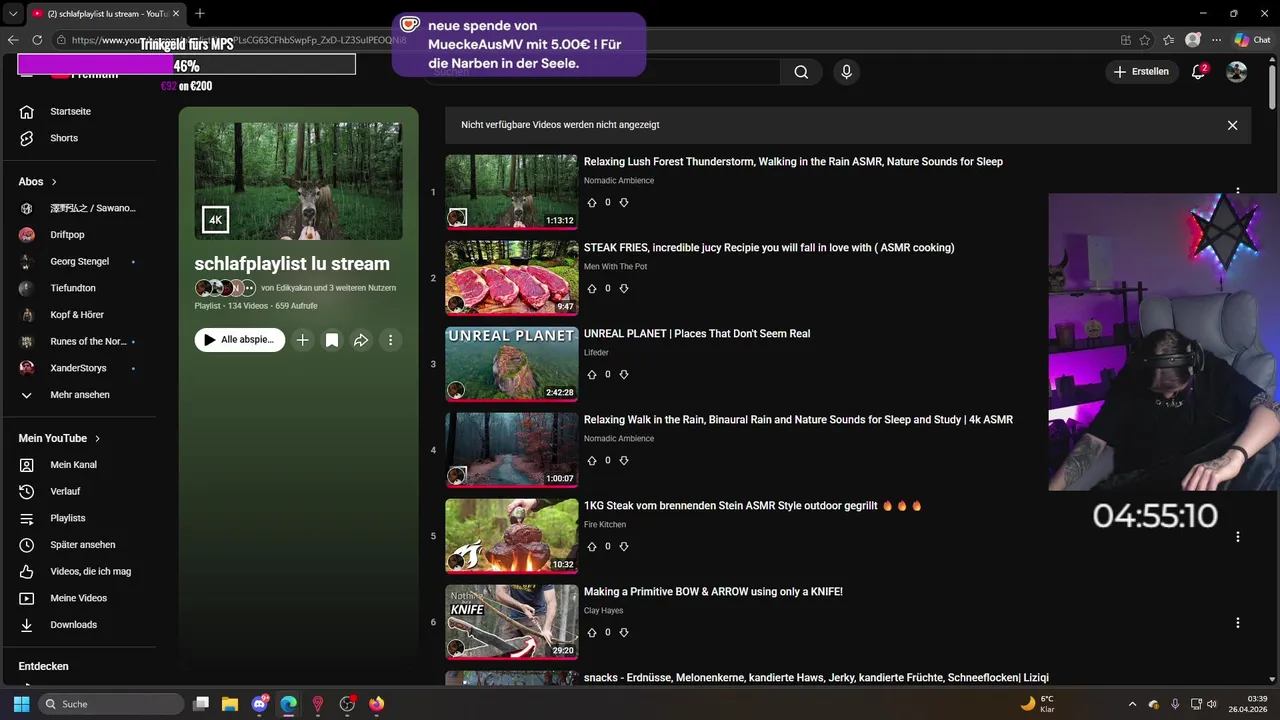Viewport: 1280px width, 720px height.
Task: Open File Explorer from the taskbar
Action: tap(230, 704)
